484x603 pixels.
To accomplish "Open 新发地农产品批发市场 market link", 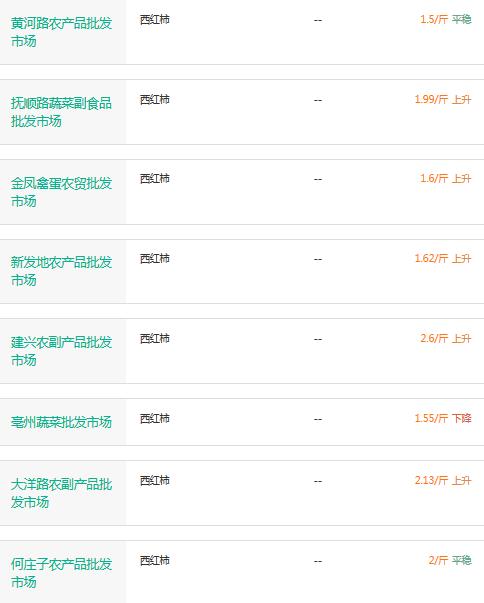I will click(x=61, y=271).
